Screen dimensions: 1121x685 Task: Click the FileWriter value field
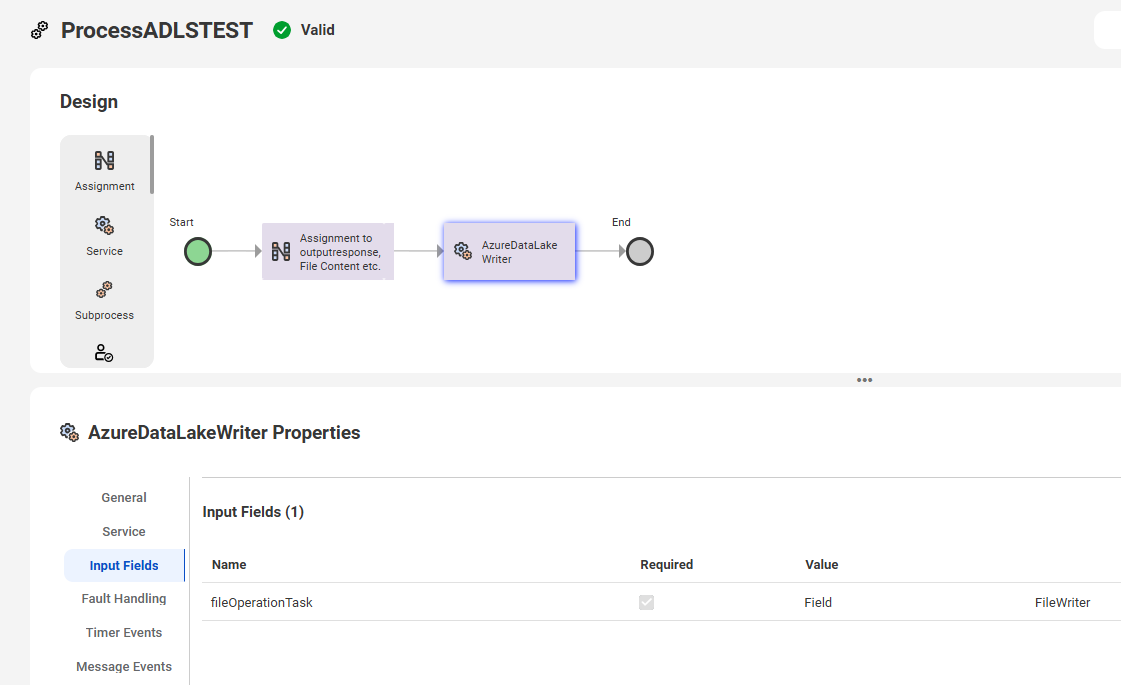click(1062, 603)
